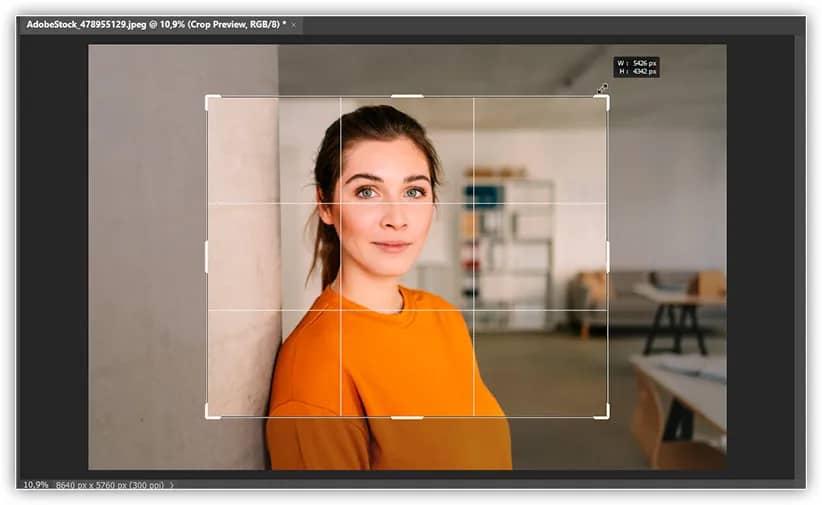822x505 pixels.
Task: Click the W/H crop dimensions tooltip
Action: [x=636, y=67]
